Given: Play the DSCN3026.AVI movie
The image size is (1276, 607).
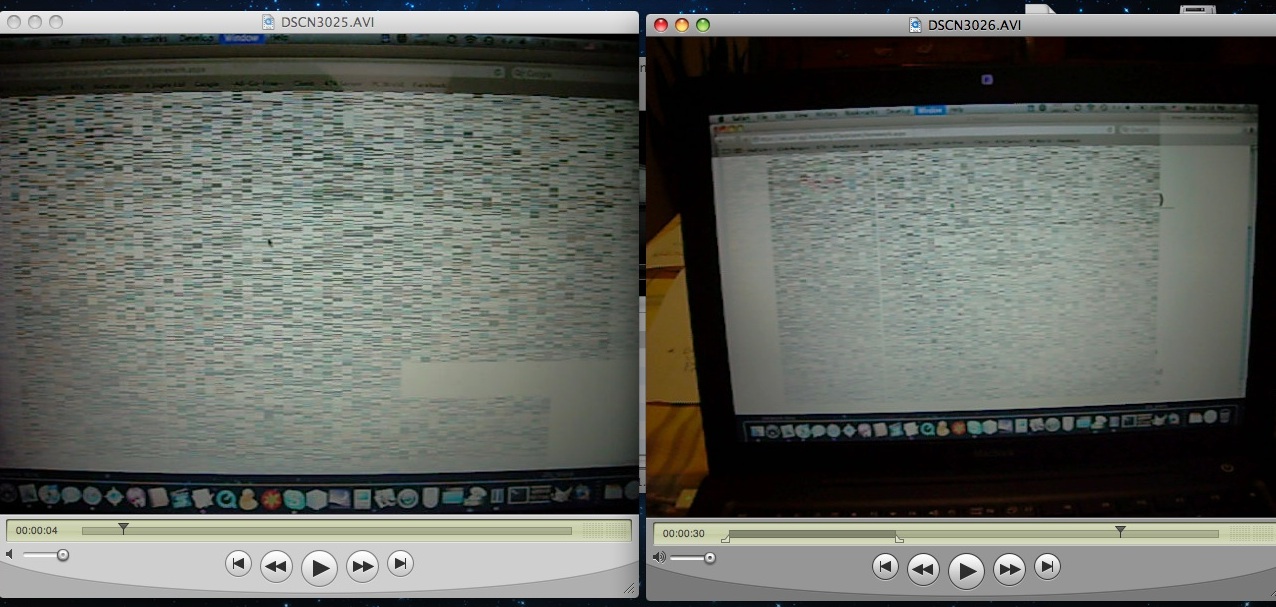Looking at the screenshot, I should (966, 570).
